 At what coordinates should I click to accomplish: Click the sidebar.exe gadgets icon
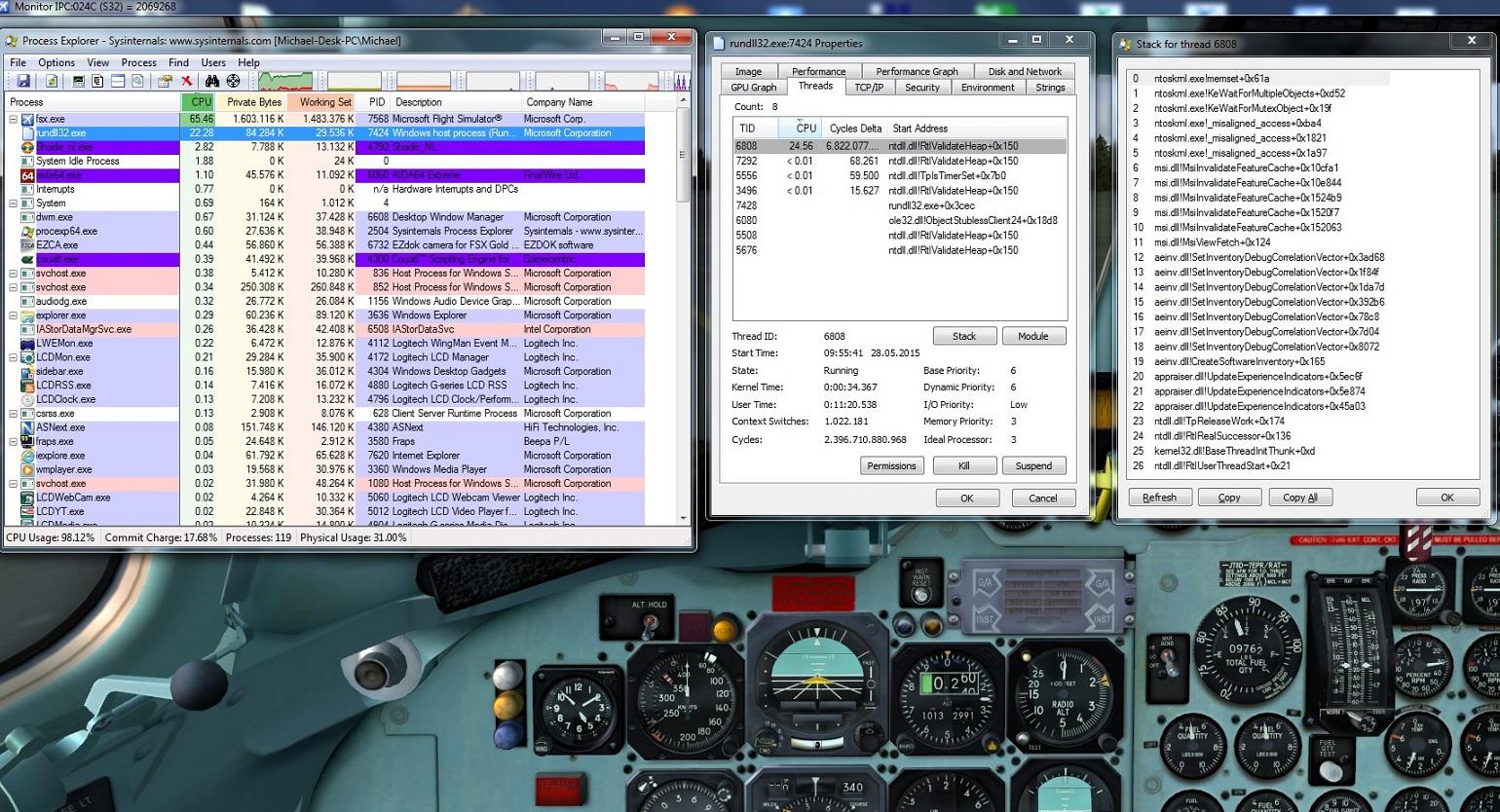[27, 371]
